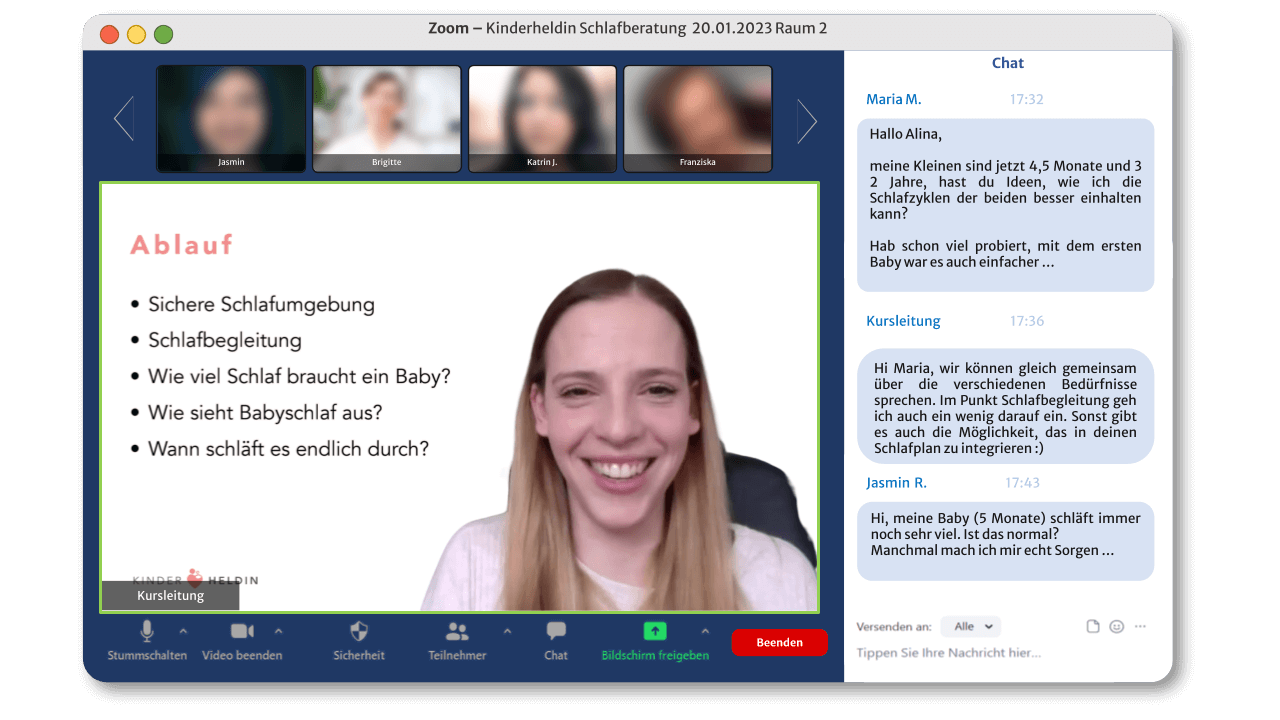Click the Kinderheldin logo on the slide
The height and width of the screenshot is (720, 1280).
click(195, 578)
